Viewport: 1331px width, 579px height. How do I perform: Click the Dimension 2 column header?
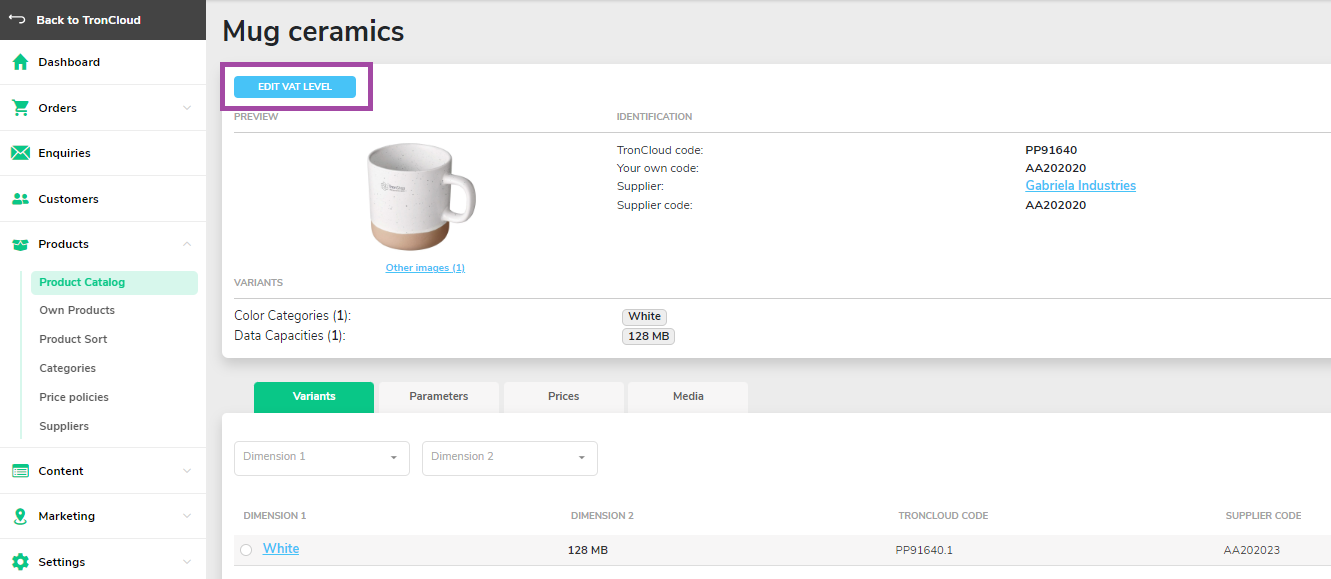[x=602, y=516]
